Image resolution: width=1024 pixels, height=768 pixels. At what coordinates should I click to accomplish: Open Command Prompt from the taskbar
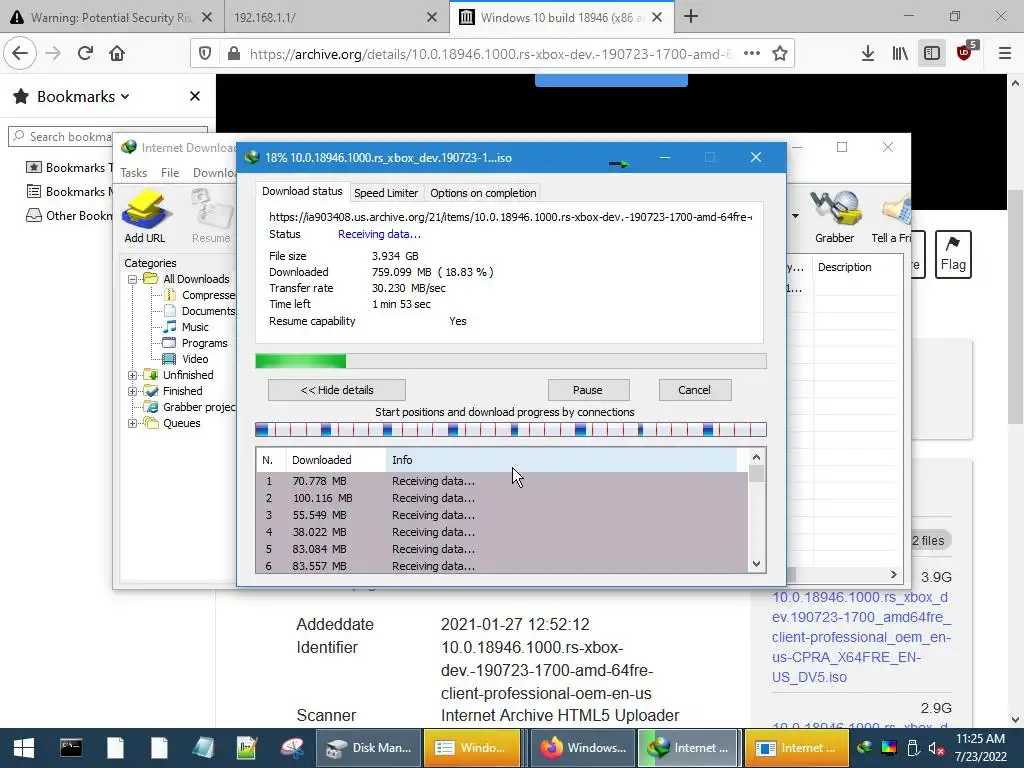pos(71,748)
